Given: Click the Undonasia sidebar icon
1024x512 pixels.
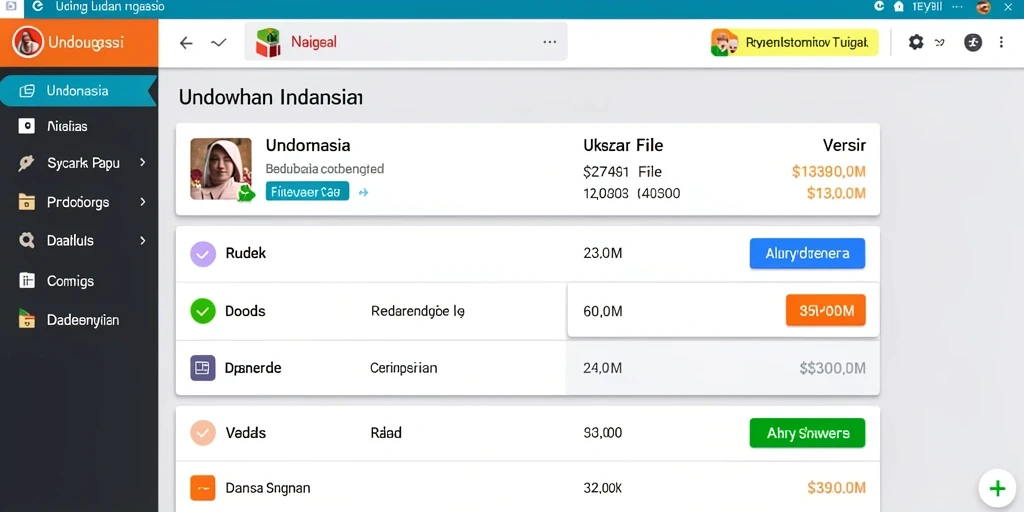Looking at the screenshot, I should pos(27,91).
